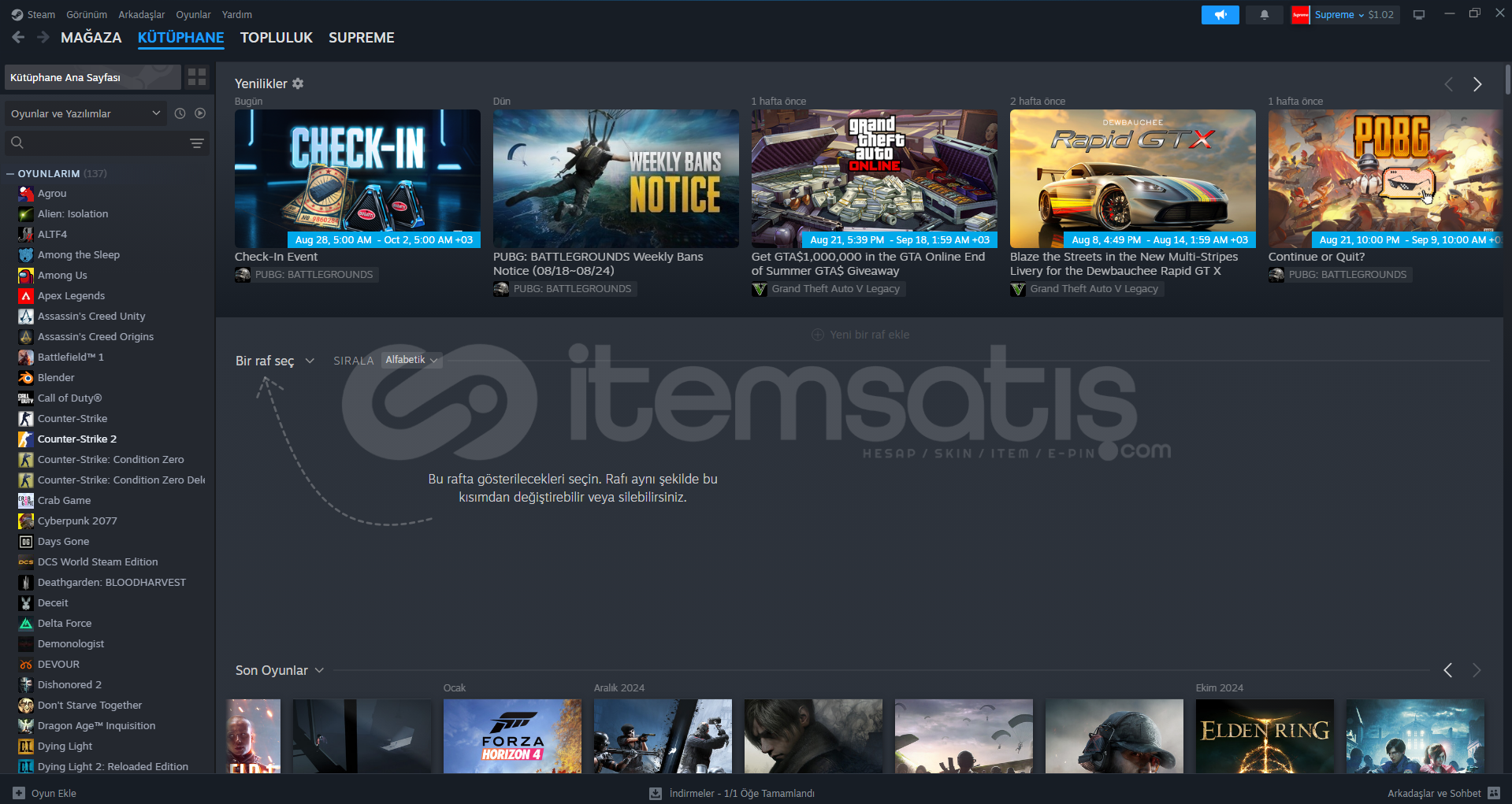Show previous Yenilikler news items
The image size is (1512, 804).
click(1448, 84)
